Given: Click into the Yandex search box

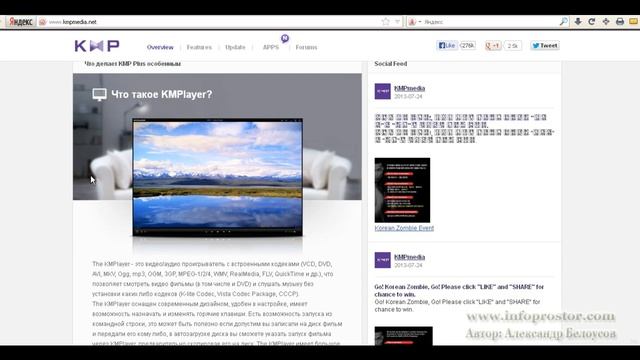Looking at the screenshot, I should (490, 22).
